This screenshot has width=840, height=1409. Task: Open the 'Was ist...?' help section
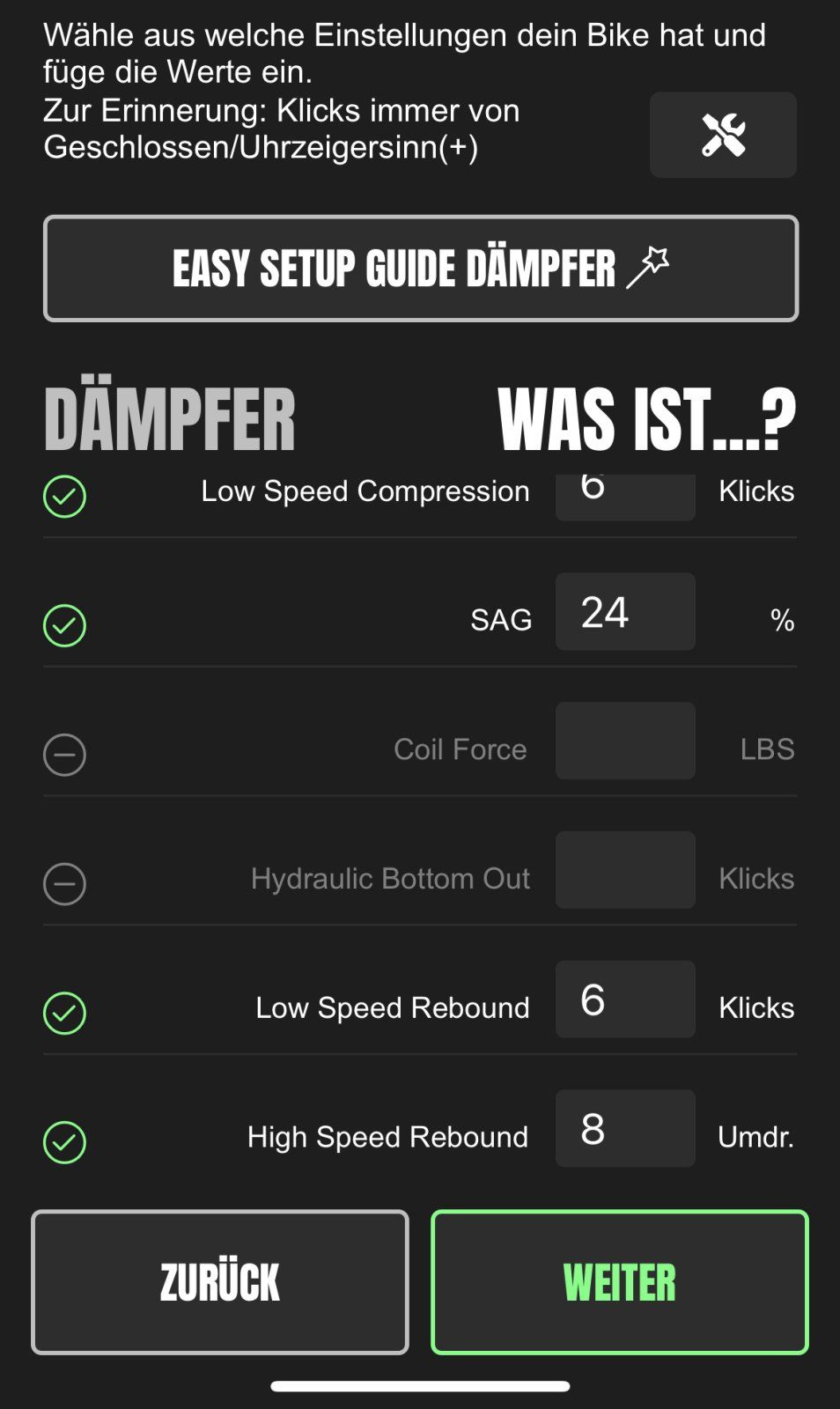(x=646, y=420)
